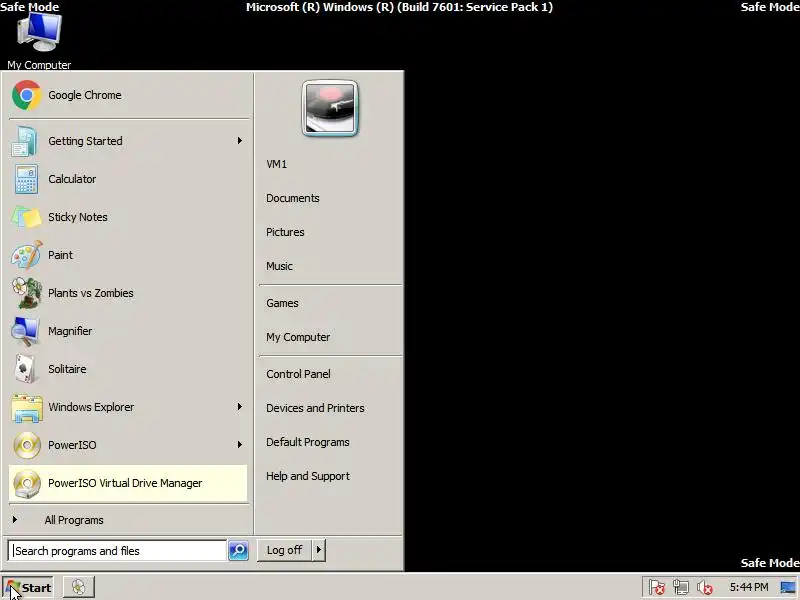
Task: Expand Getting Started submenu arrow
Action: click(239, 140)
